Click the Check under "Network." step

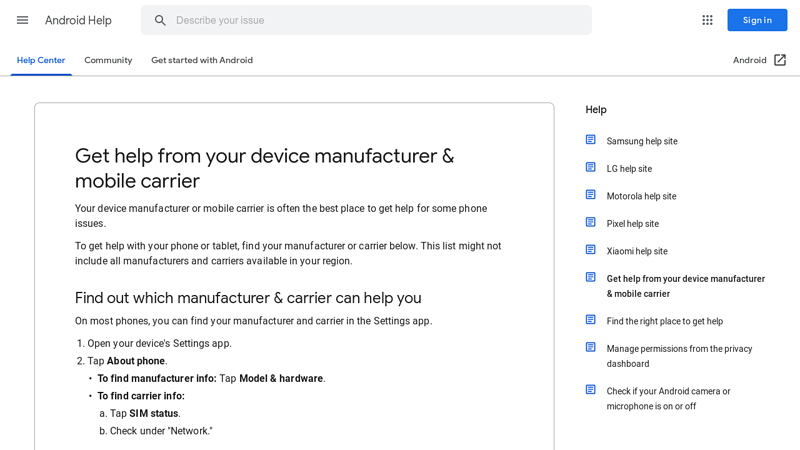(x=161, y=431)
